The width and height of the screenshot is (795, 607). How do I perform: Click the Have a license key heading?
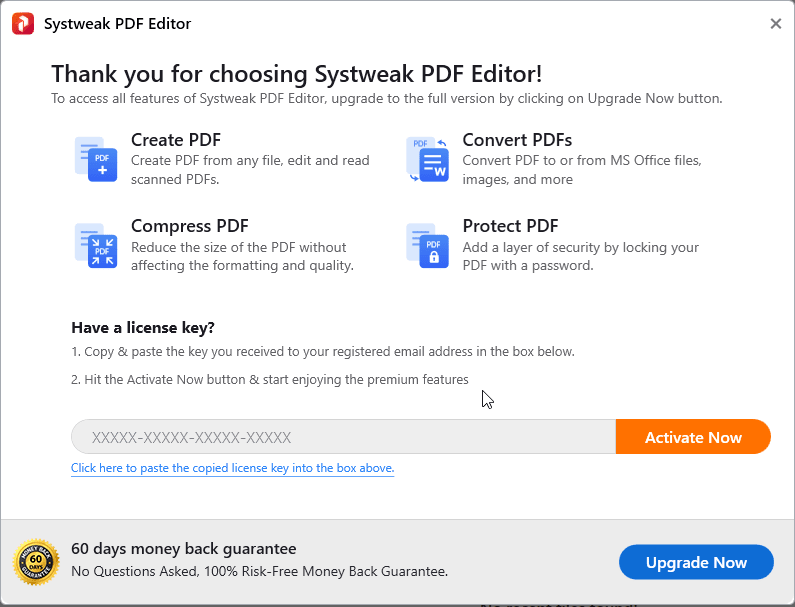[143, 328]
